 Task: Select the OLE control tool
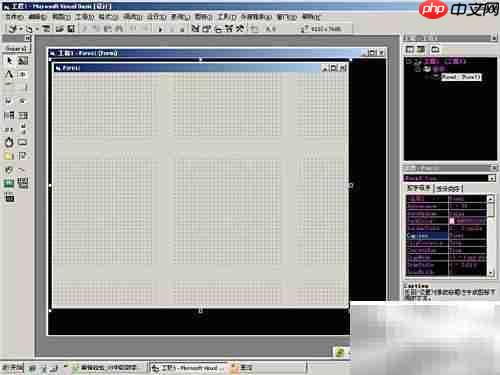coord(9,197)
